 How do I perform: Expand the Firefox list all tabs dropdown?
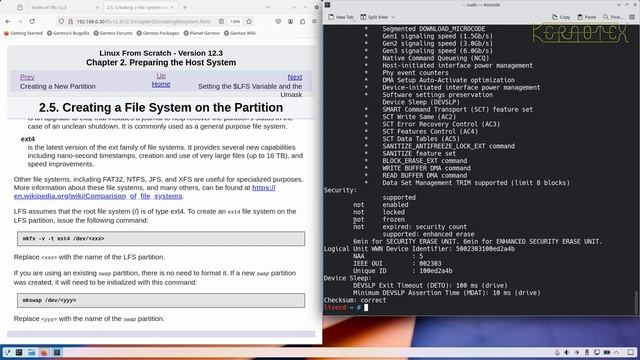[268, 7]
